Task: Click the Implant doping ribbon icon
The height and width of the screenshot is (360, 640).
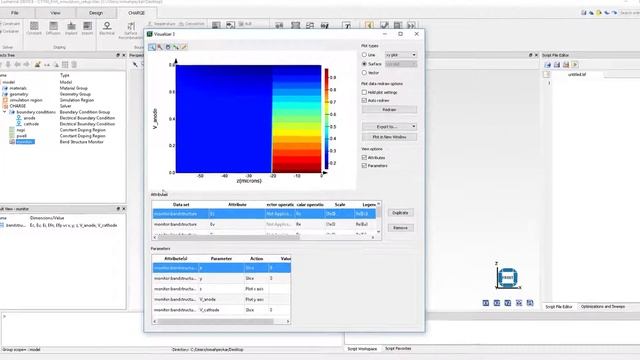Action: 71,28
